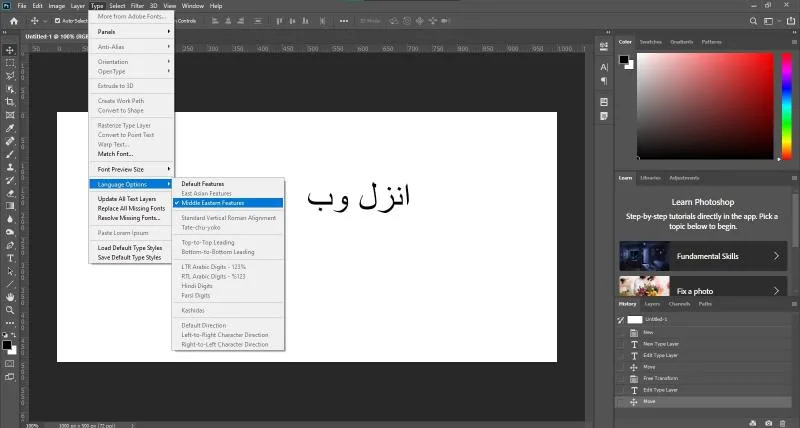Pick a color in the Color panel field

click(x=705, y=106)
